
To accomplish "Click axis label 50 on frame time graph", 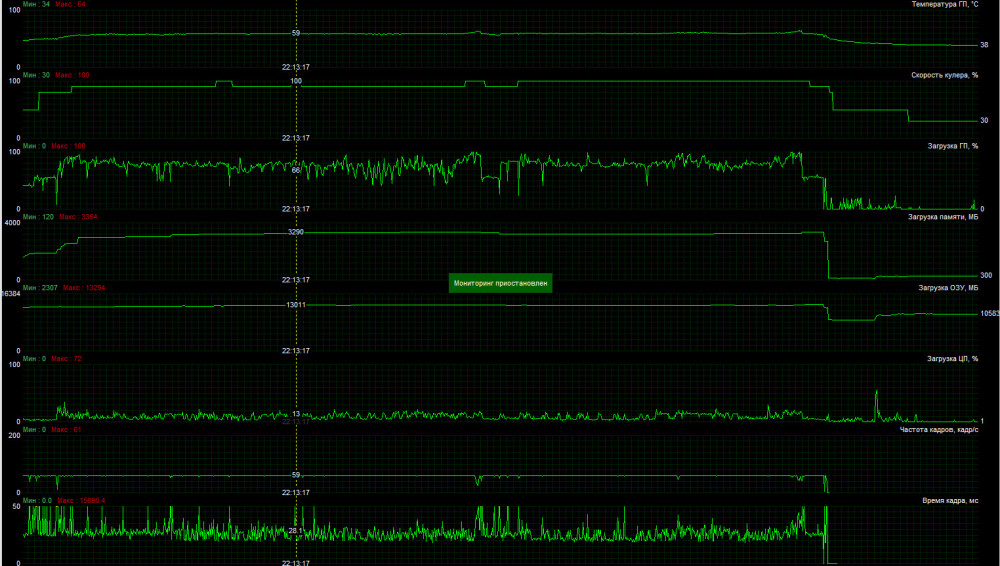I will pos(16,506).
